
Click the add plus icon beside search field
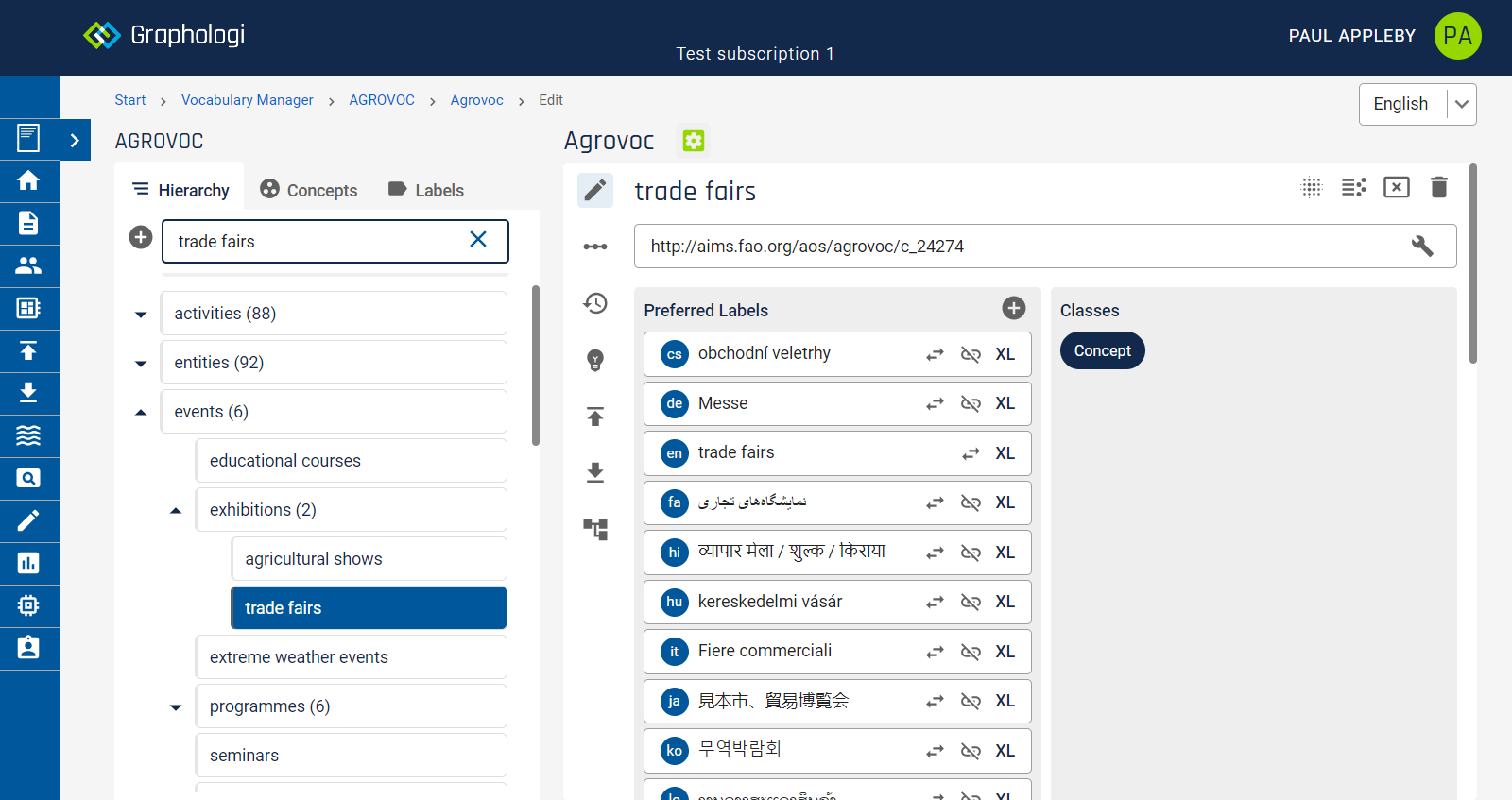coord(141,237)
